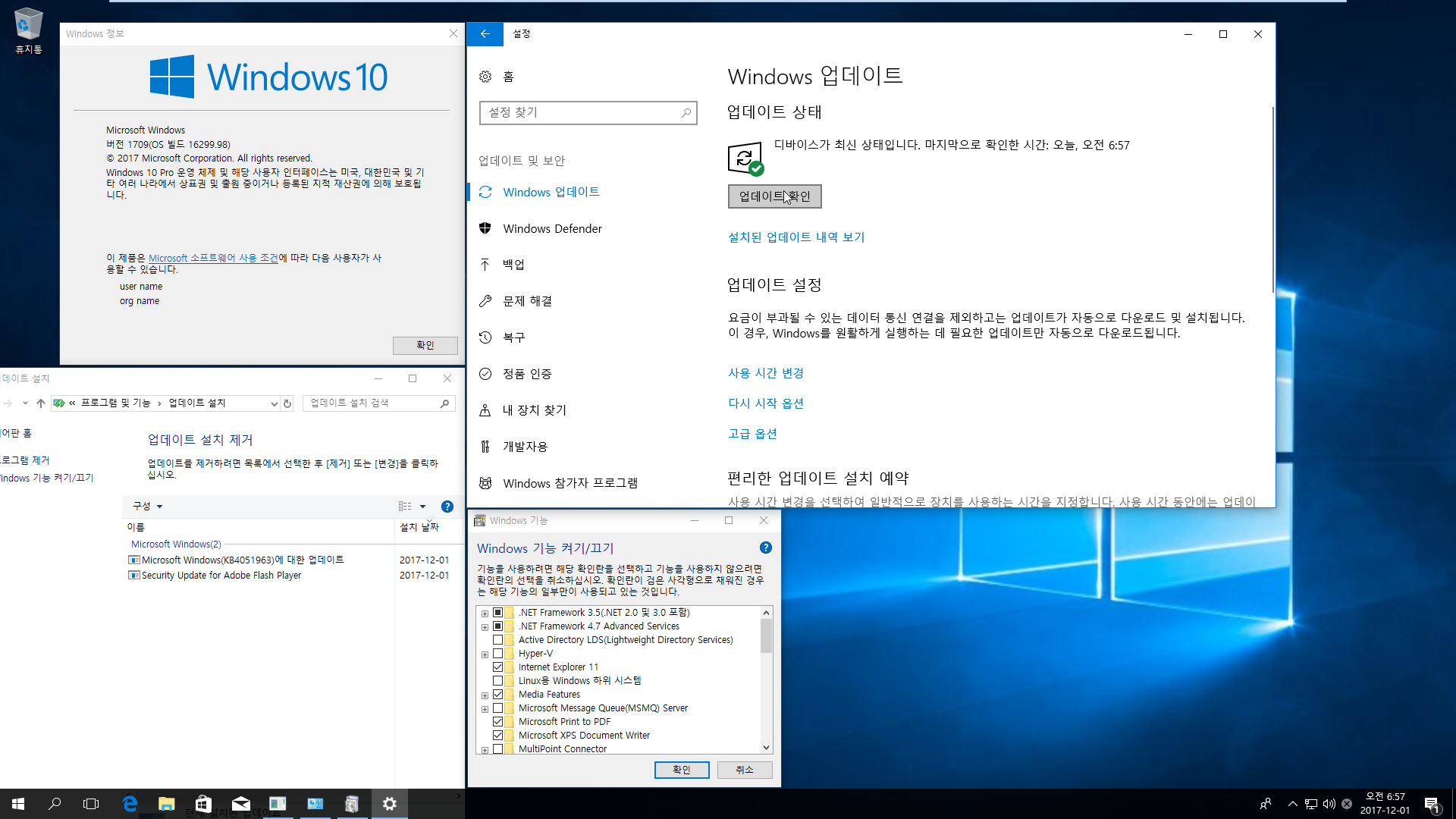The height and width of the screenshot is (819, 1456).
Task: Open view options dropdown in Installed Updates
Action: 422,507
